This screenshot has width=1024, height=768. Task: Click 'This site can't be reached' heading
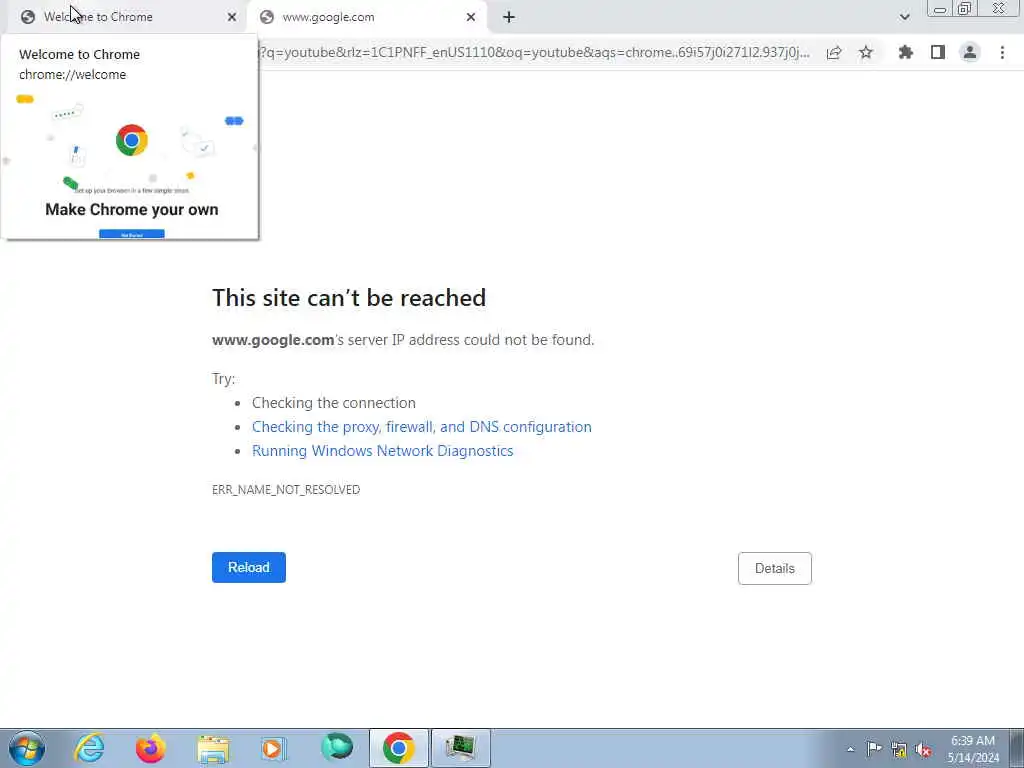coord(349,298)
